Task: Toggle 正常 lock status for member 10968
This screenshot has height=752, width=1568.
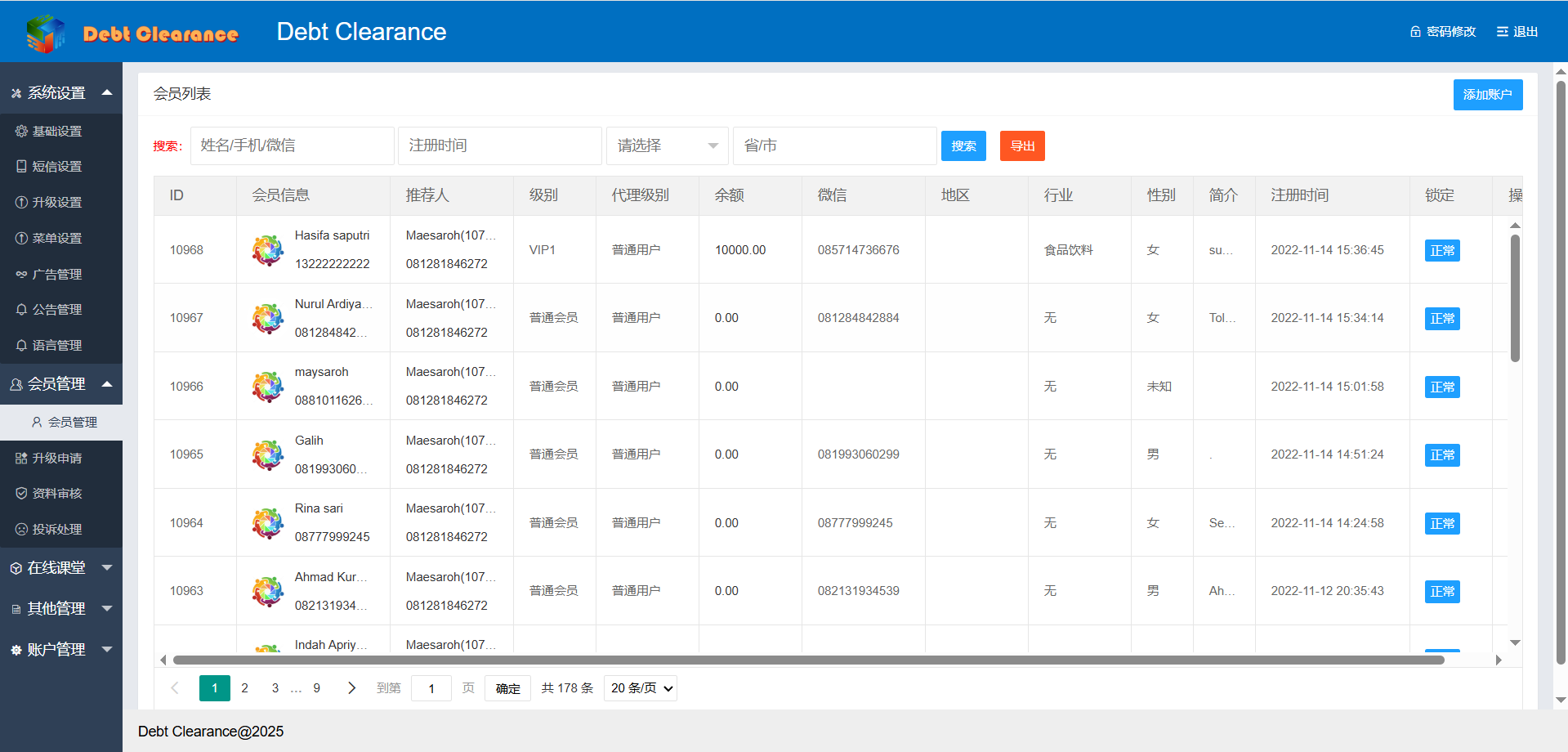Action: [x=1442, y=251]
